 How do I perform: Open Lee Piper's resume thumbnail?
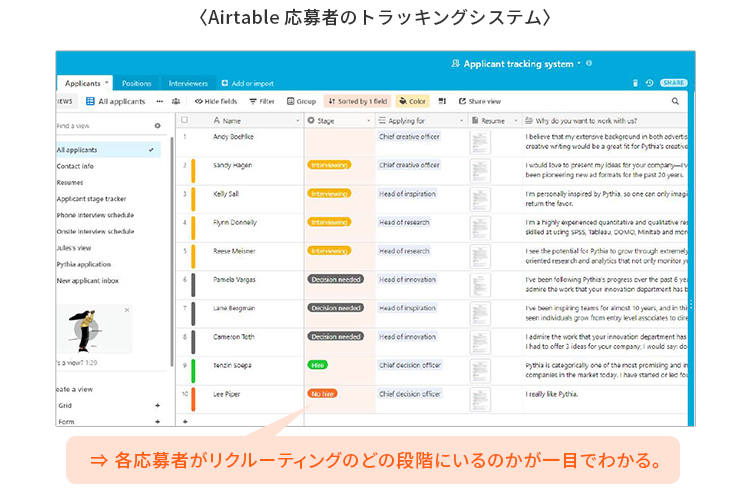[x=480, y=400]
